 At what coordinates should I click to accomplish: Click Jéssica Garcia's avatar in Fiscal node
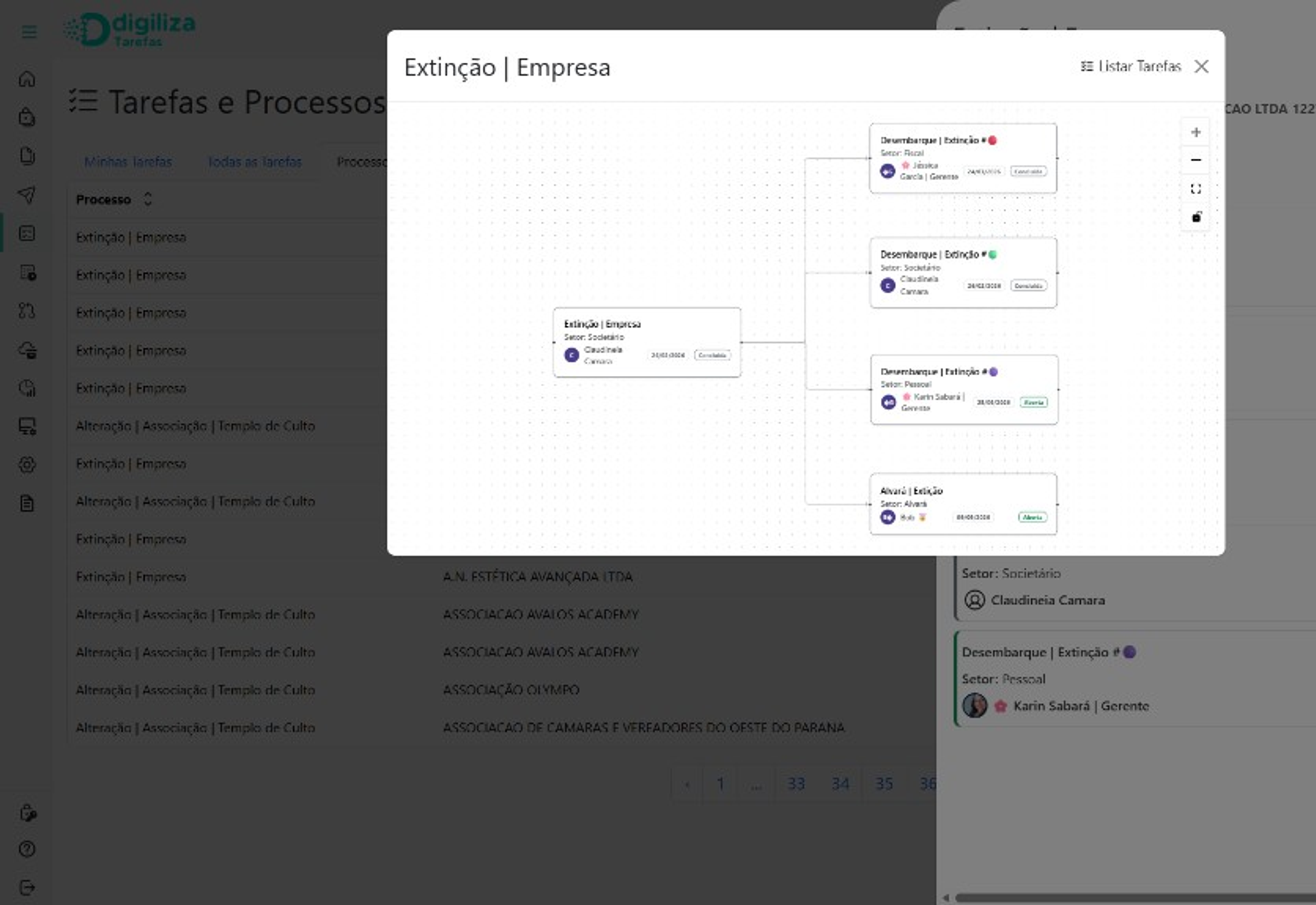coord(888,171)
